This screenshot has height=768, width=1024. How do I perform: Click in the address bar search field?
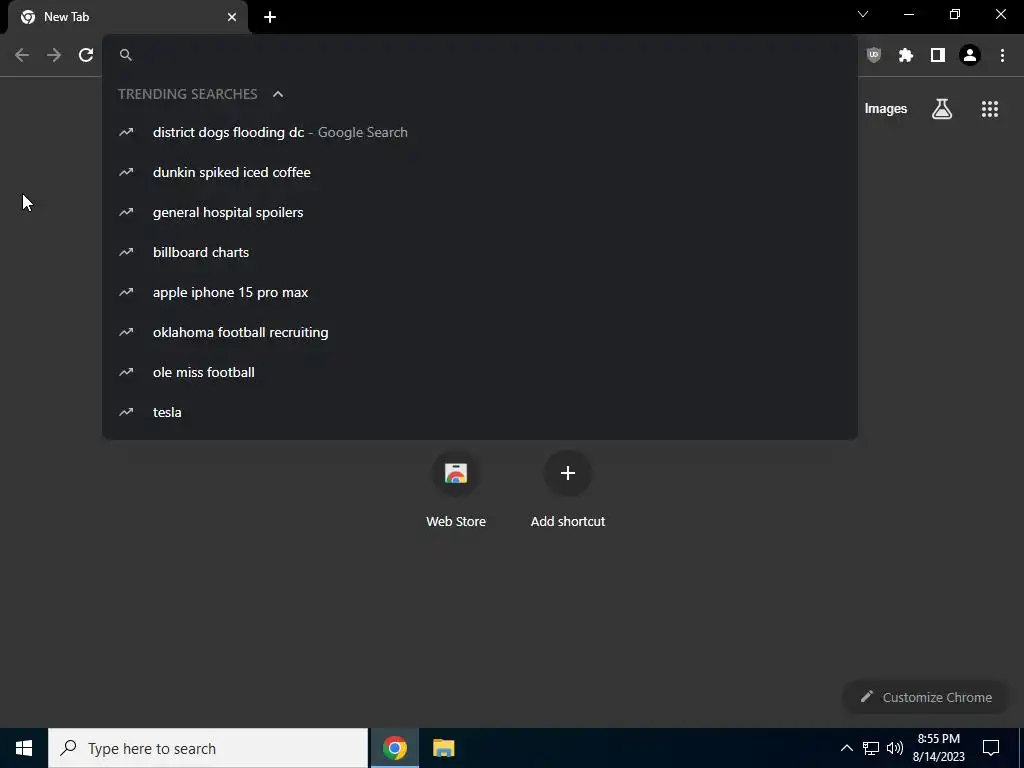pos(480,55)
